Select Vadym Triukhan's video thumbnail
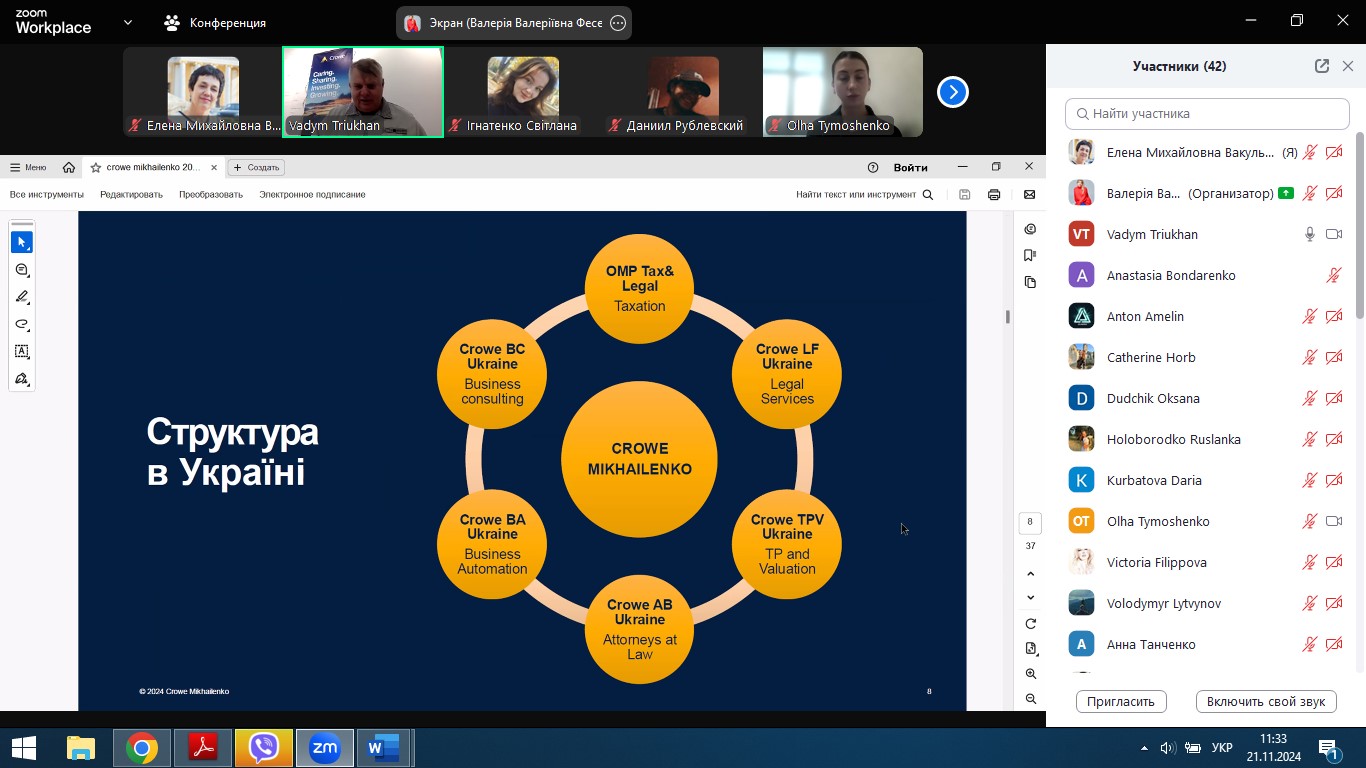The height and width of the screenshot is (768, 1366). (363, 92)
